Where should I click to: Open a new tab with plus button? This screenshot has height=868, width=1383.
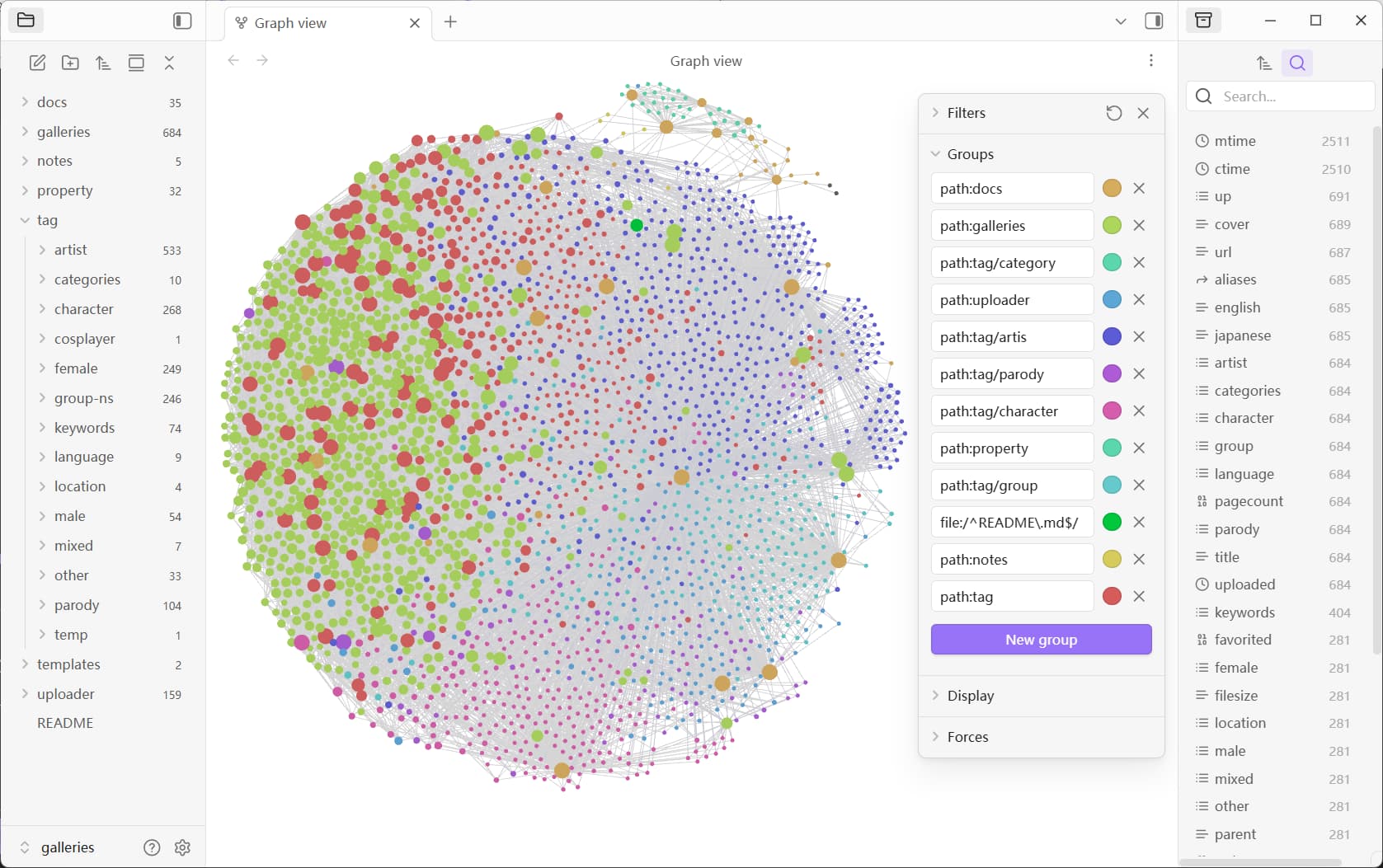[450, 22]
